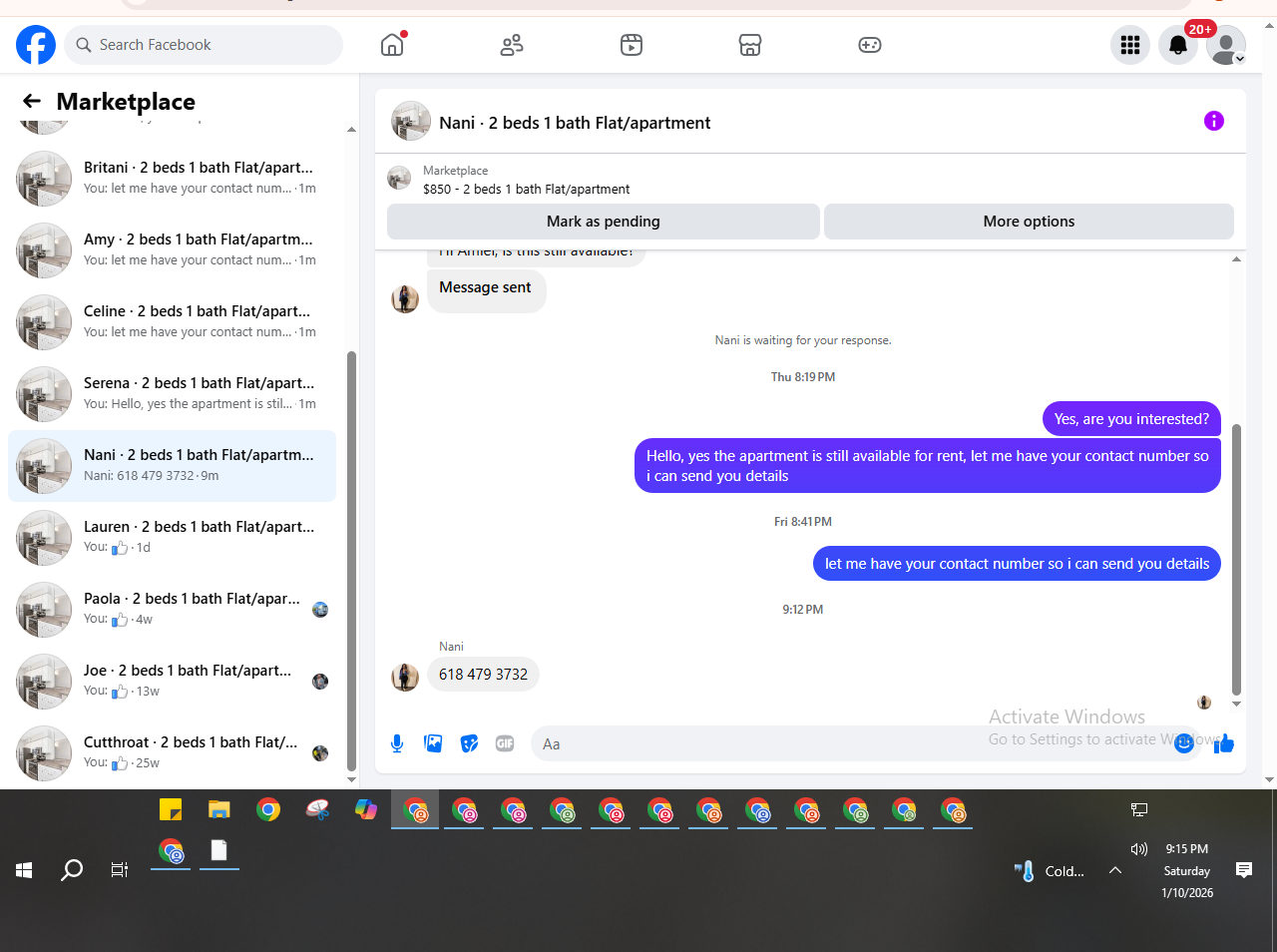Click Nani's header profile thumbnail

(x=411, y=122)
